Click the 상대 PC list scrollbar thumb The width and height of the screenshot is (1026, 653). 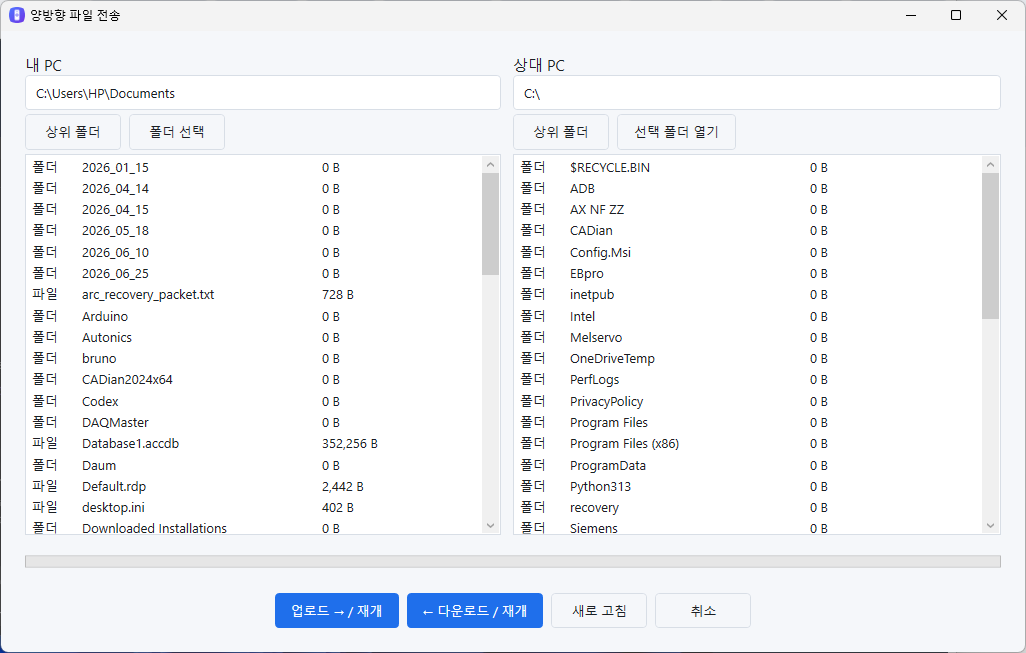point(990,246)
